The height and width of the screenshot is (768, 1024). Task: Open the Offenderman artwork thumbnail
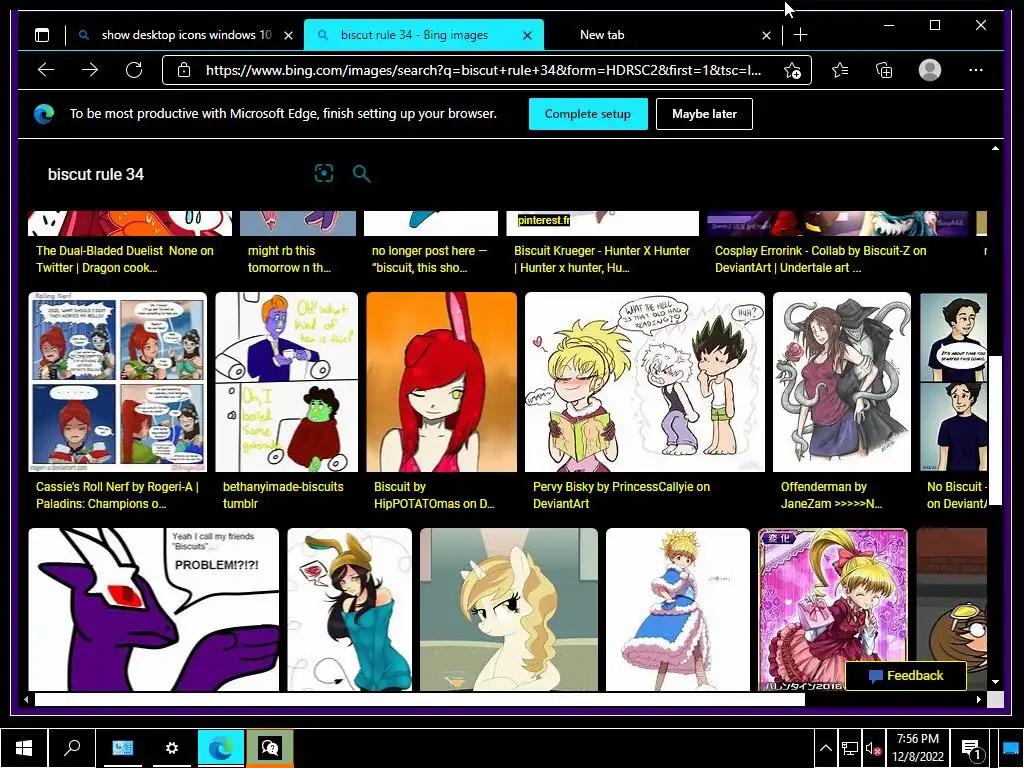(x=842, y=382)
